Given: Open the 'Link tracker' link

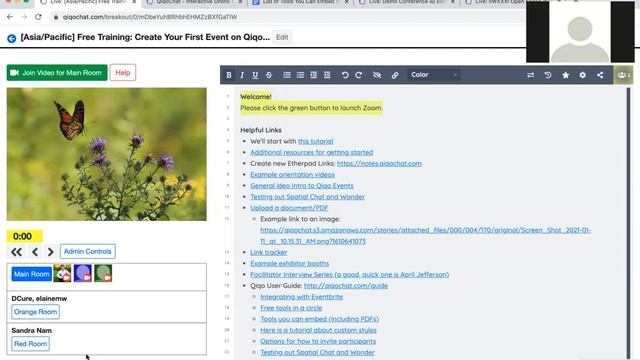Looking at the screenshot, I should click(x=269, y=252).
